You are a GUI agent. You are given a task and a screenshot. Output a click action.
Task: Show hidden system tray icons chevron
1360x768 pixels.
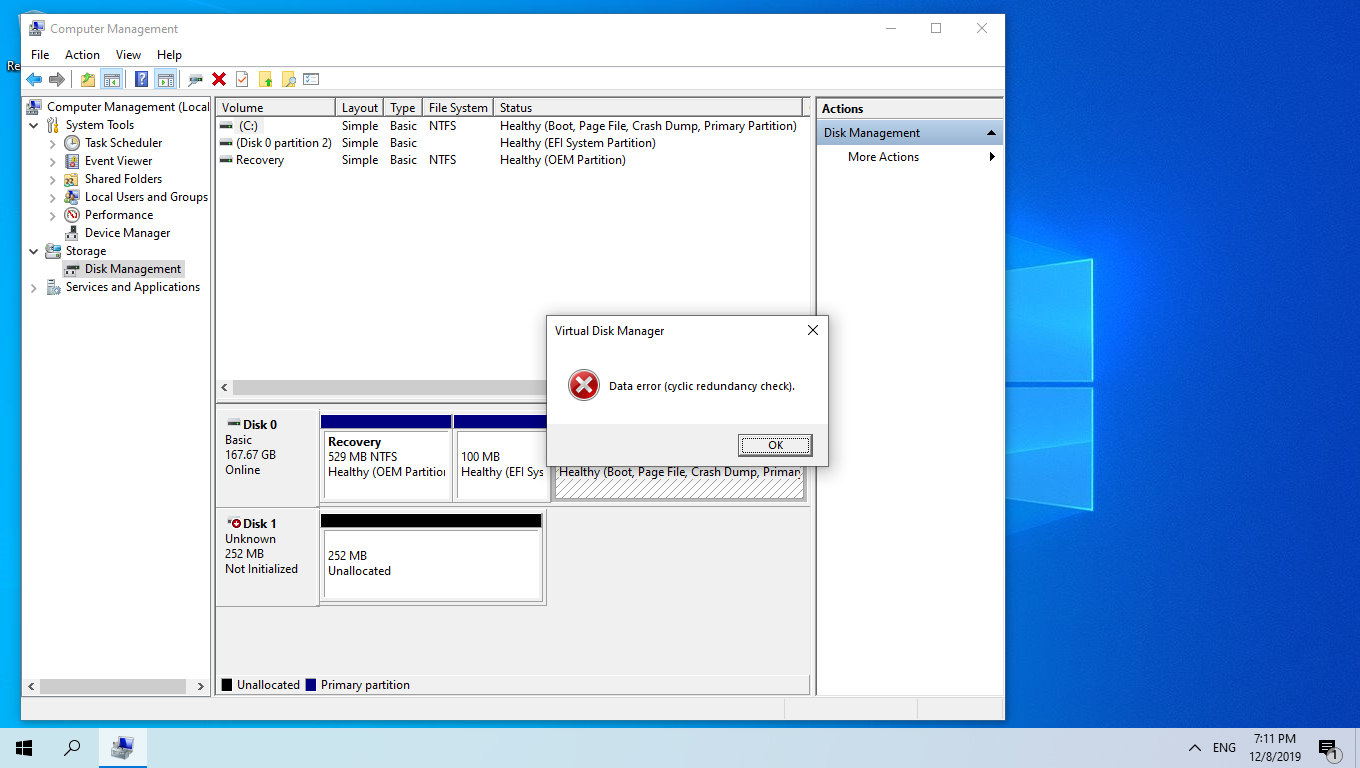tap(1194, 748)
